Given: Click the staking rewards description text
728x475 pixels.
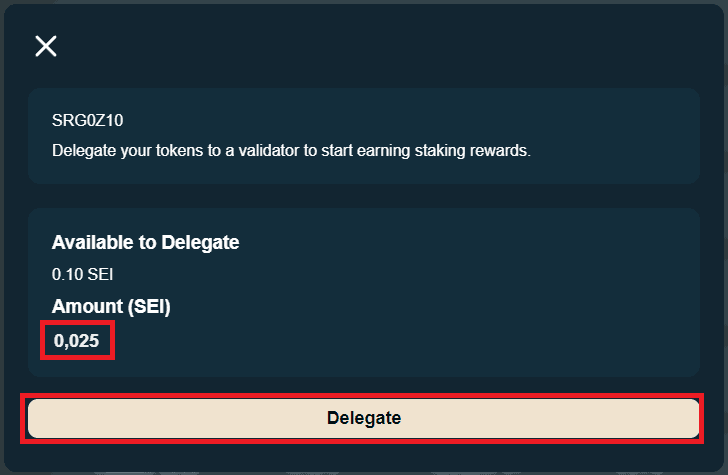Looking at the screenshot, I should [x=290, y=151].
